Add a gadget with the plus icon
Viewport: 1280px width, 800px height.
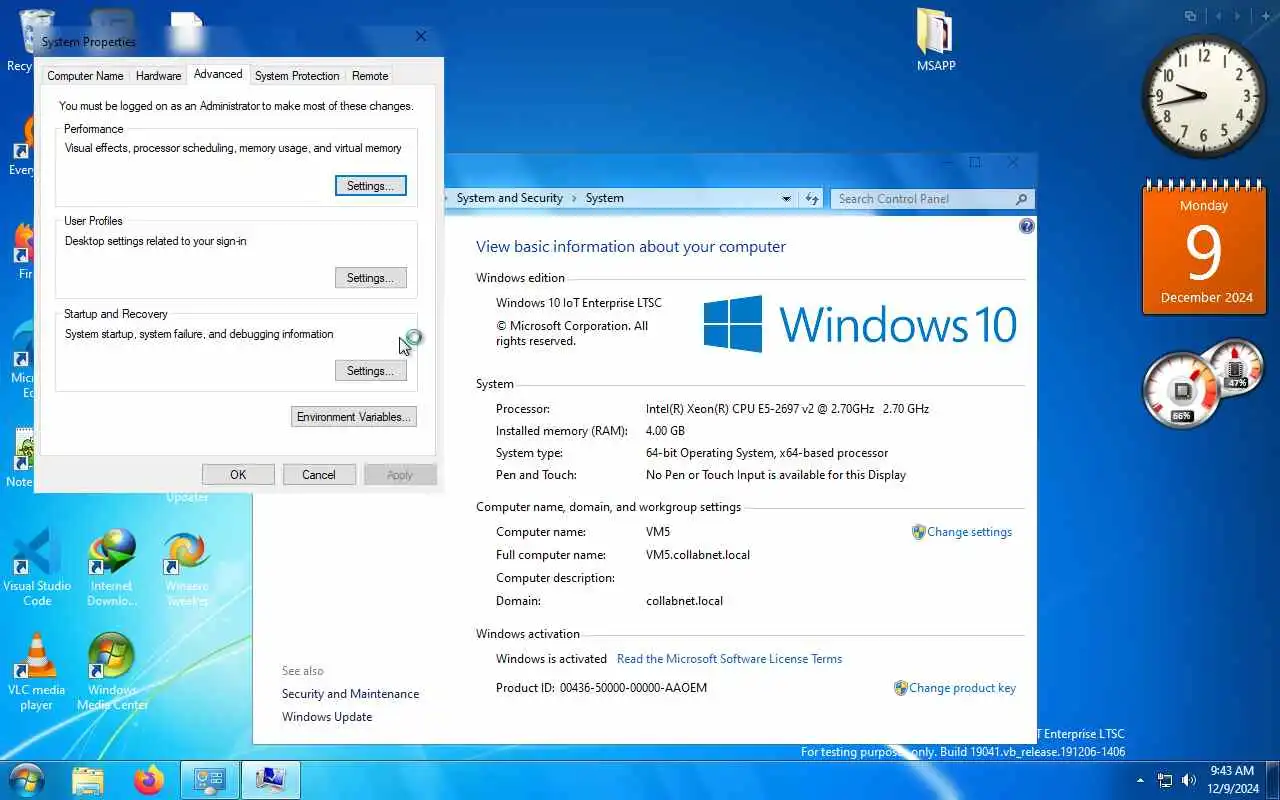[1266, 16]
